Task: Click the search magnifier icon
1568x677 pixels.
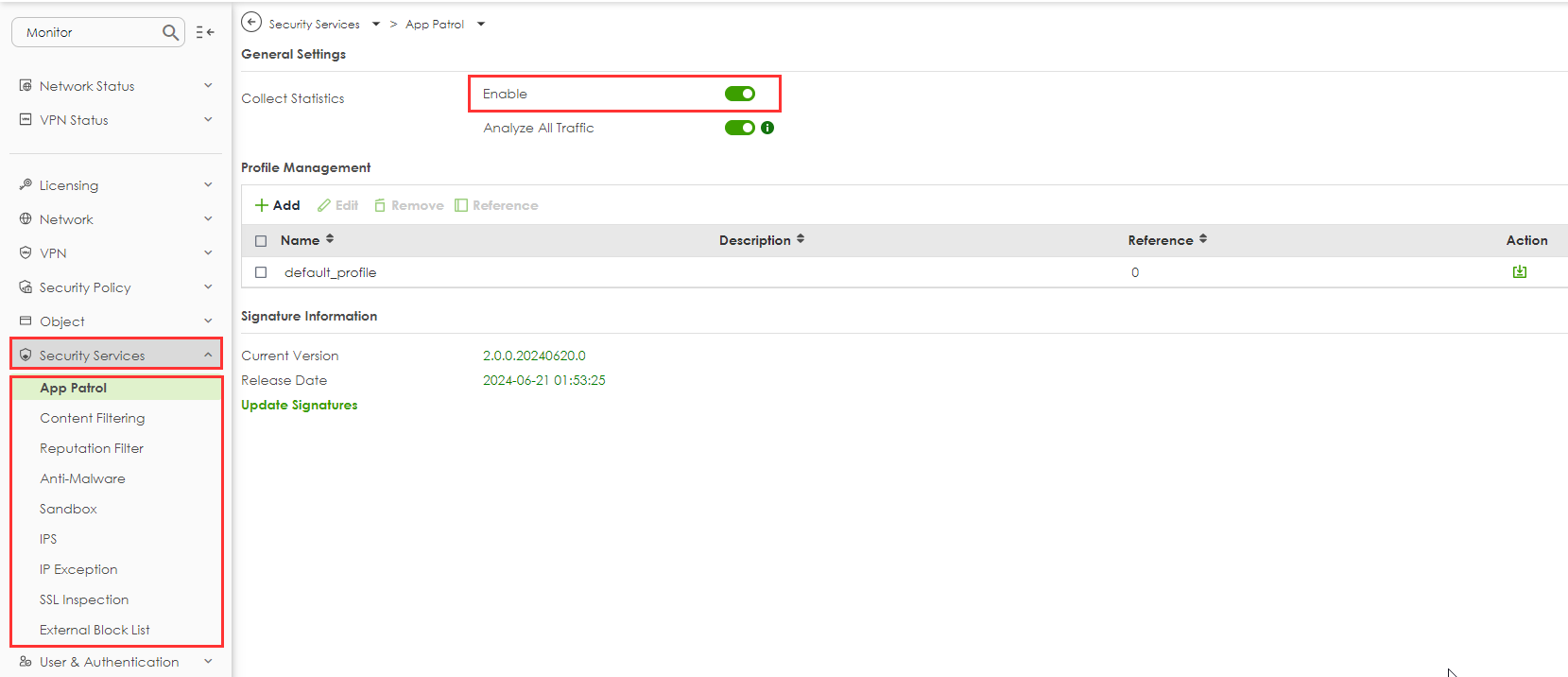Action: tap(170, 32)
